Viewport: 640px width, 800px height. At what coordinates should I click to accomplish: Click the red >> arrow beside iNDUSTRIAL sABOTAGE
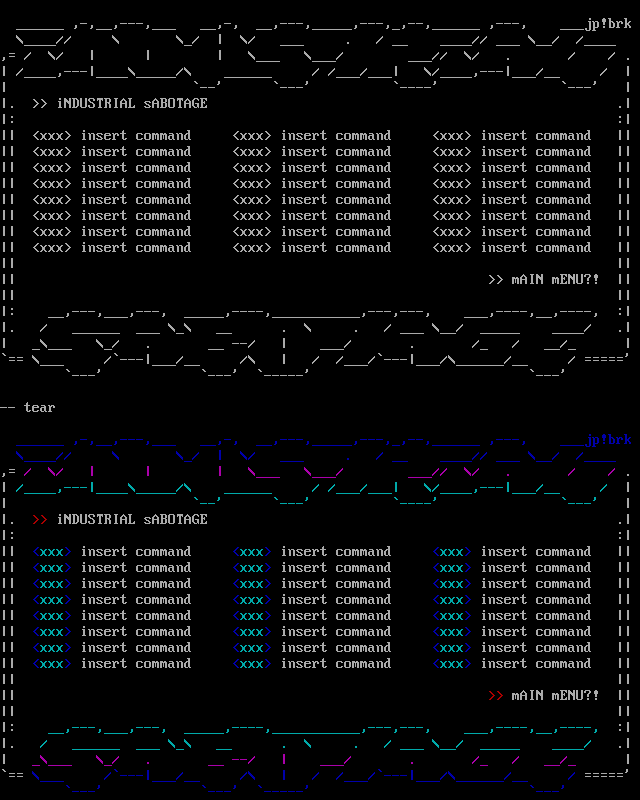[40, 520]
